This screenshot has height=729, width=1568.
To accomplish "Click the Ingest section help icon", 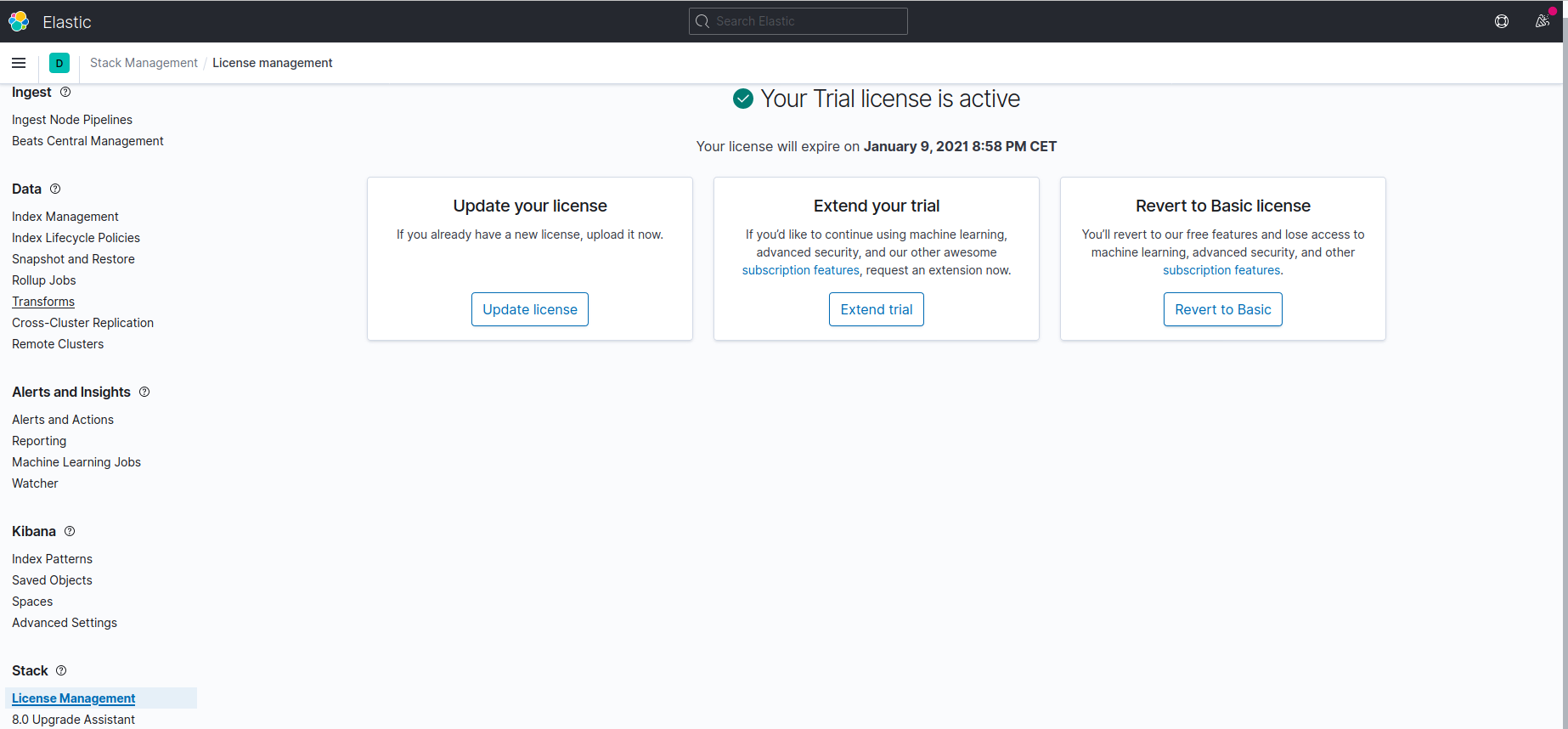I will (x=65, y=92).
